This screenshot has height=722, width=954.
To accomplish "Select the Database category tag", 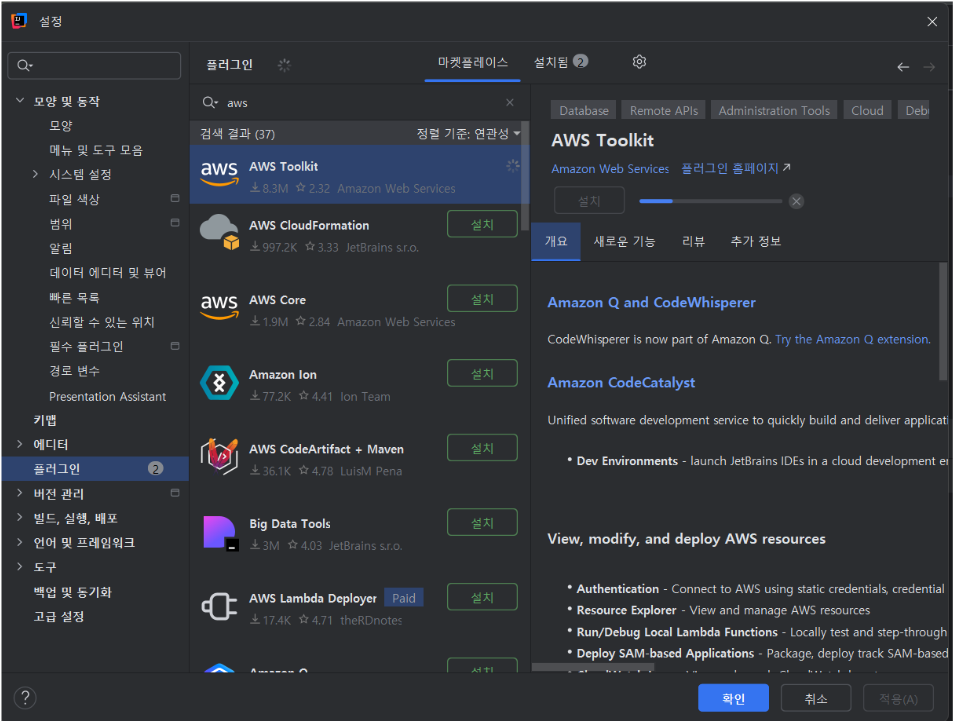I will point(583,111).
